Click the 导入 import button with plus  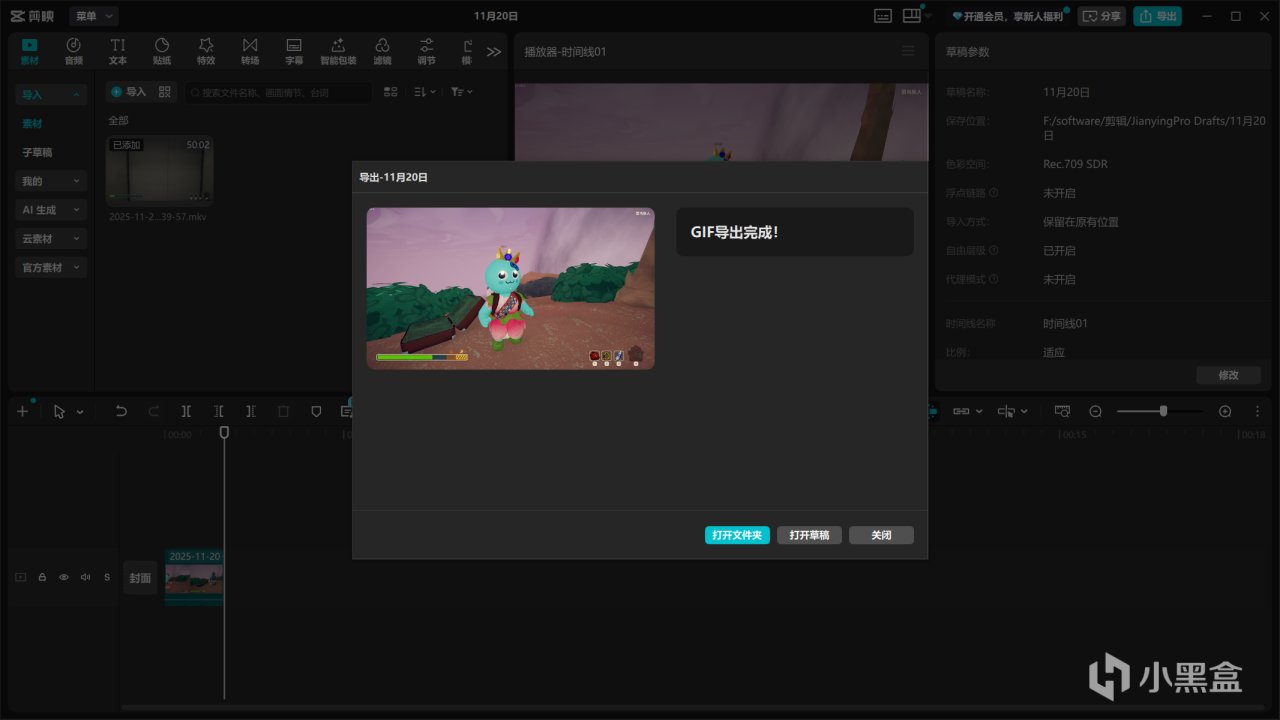click(128, 92)
